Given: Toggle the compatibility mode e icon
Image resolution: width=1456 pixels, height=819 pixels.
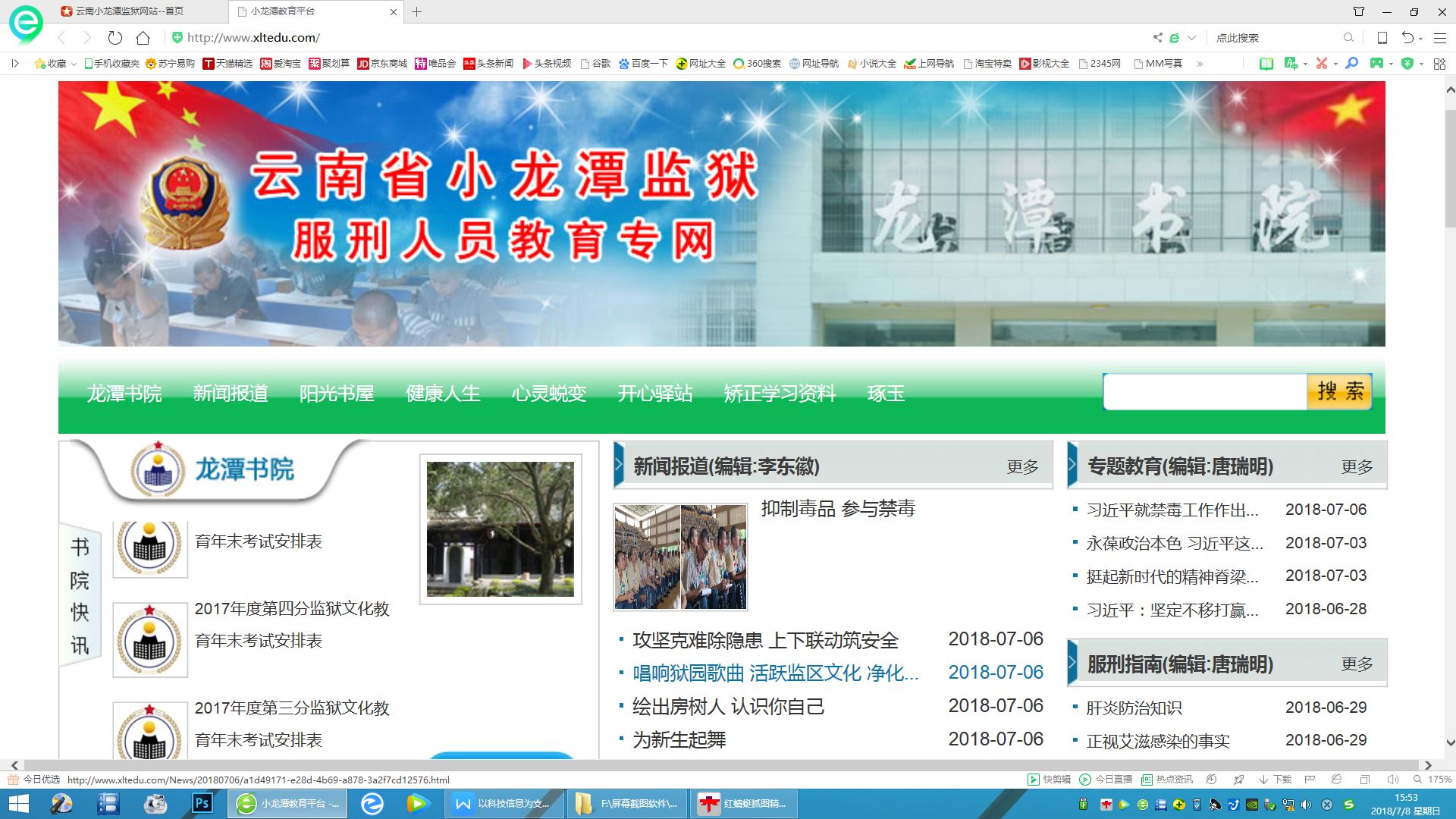Looking at the screenshot, I should (1174, 38).
